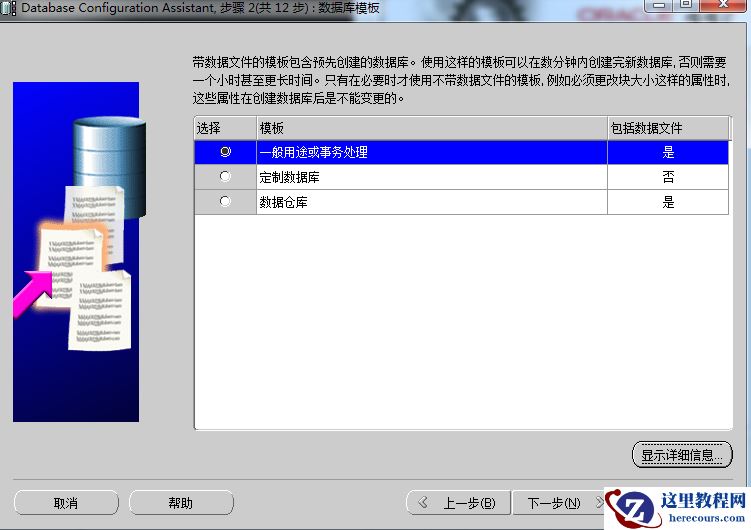Click 是 cell in 数据仓库 row
Viewport: 751px width, 530px height.
(668, 202)
